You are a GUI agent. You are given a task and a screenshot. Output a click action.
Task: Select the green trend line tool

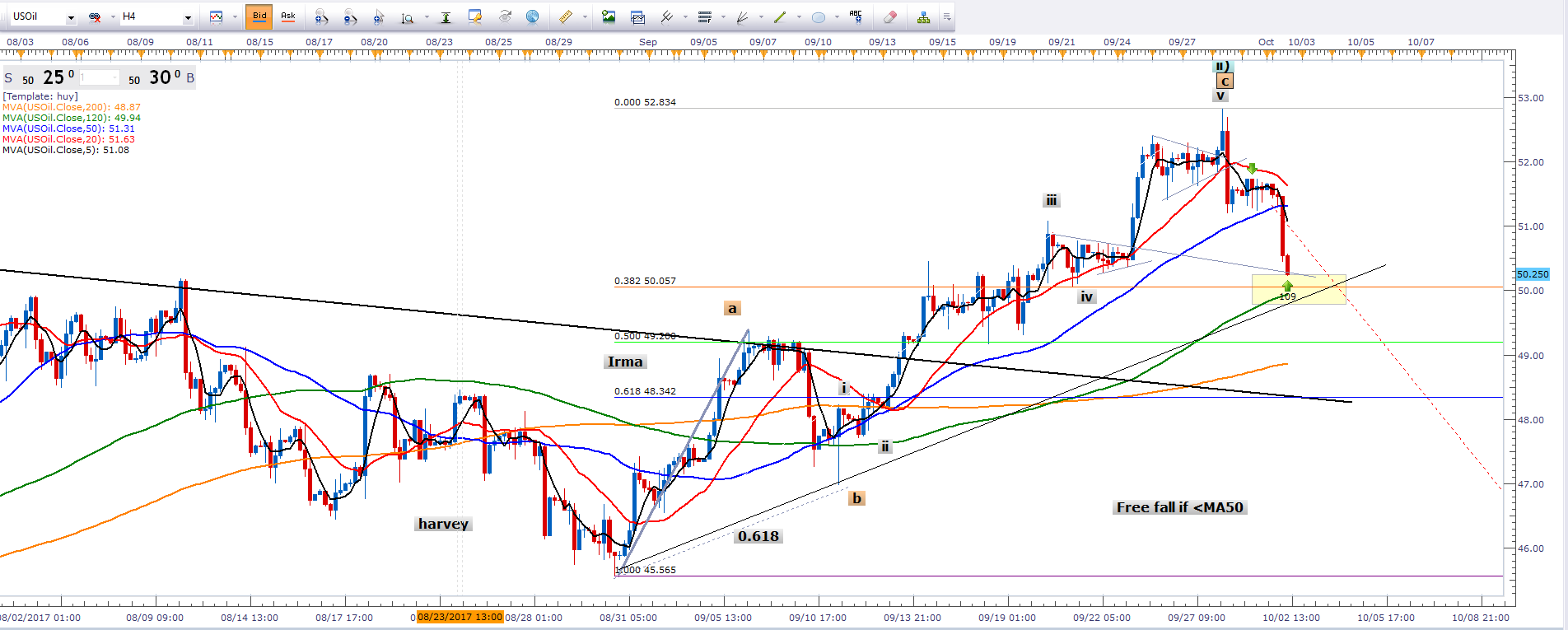coord(780,16)
